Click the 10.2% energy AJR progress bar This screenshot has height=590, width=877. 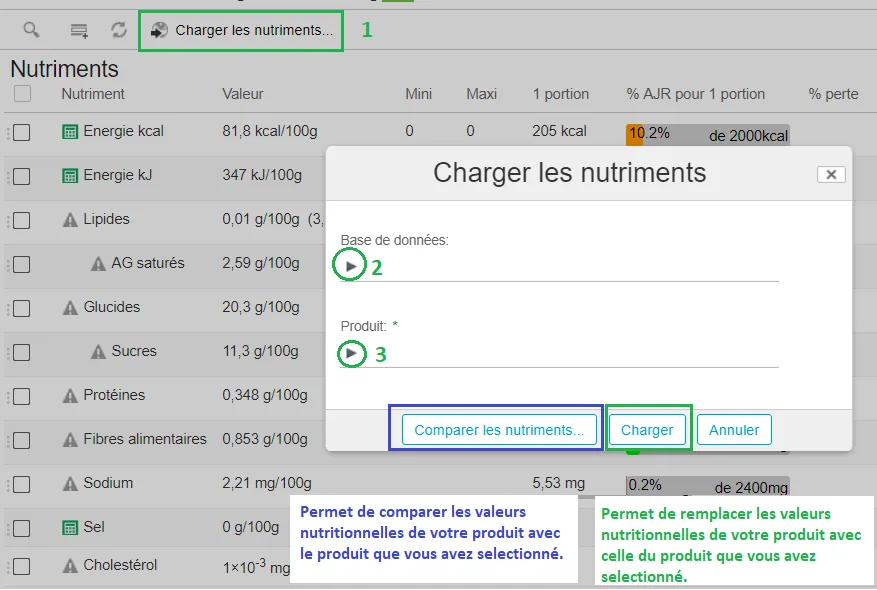[708, 135]
